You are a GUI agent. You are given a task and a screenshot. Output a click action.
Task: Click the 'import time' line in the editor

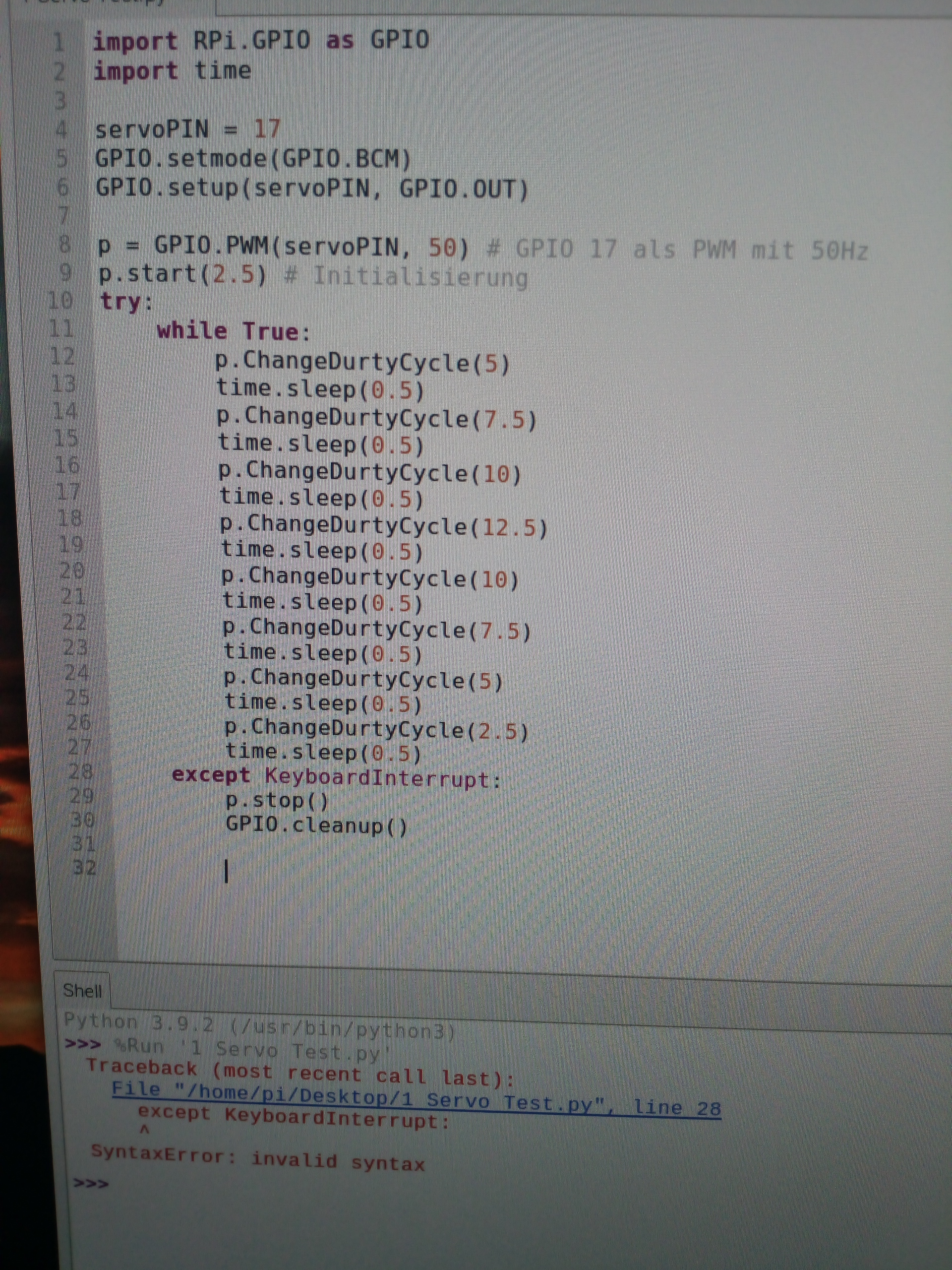172,71
